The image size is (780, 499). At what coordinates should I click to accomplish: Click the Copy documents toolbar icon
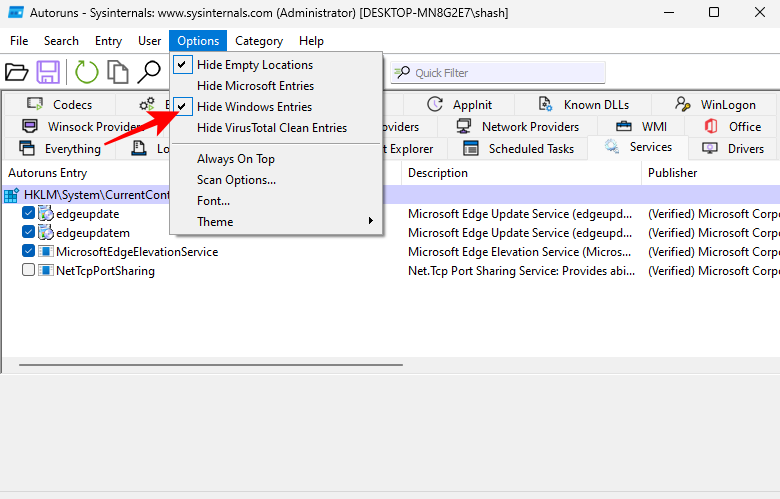tap(118, 72)
